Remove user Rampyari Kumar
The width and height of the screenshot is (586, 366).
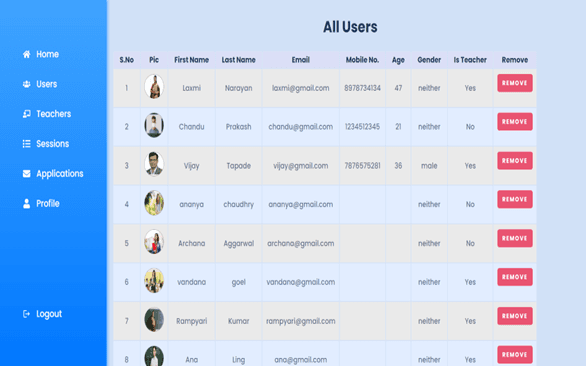[515, 316]
